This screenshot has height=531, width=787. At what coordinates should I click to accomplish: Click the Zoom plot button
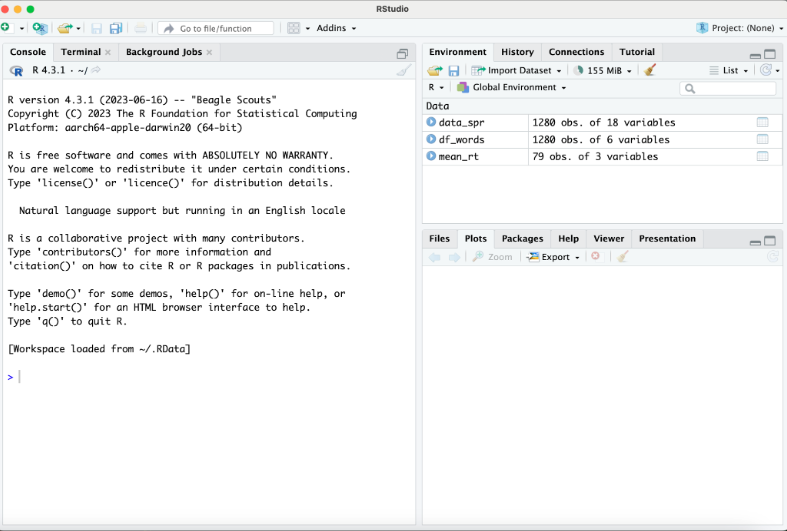tap(492, 257)
